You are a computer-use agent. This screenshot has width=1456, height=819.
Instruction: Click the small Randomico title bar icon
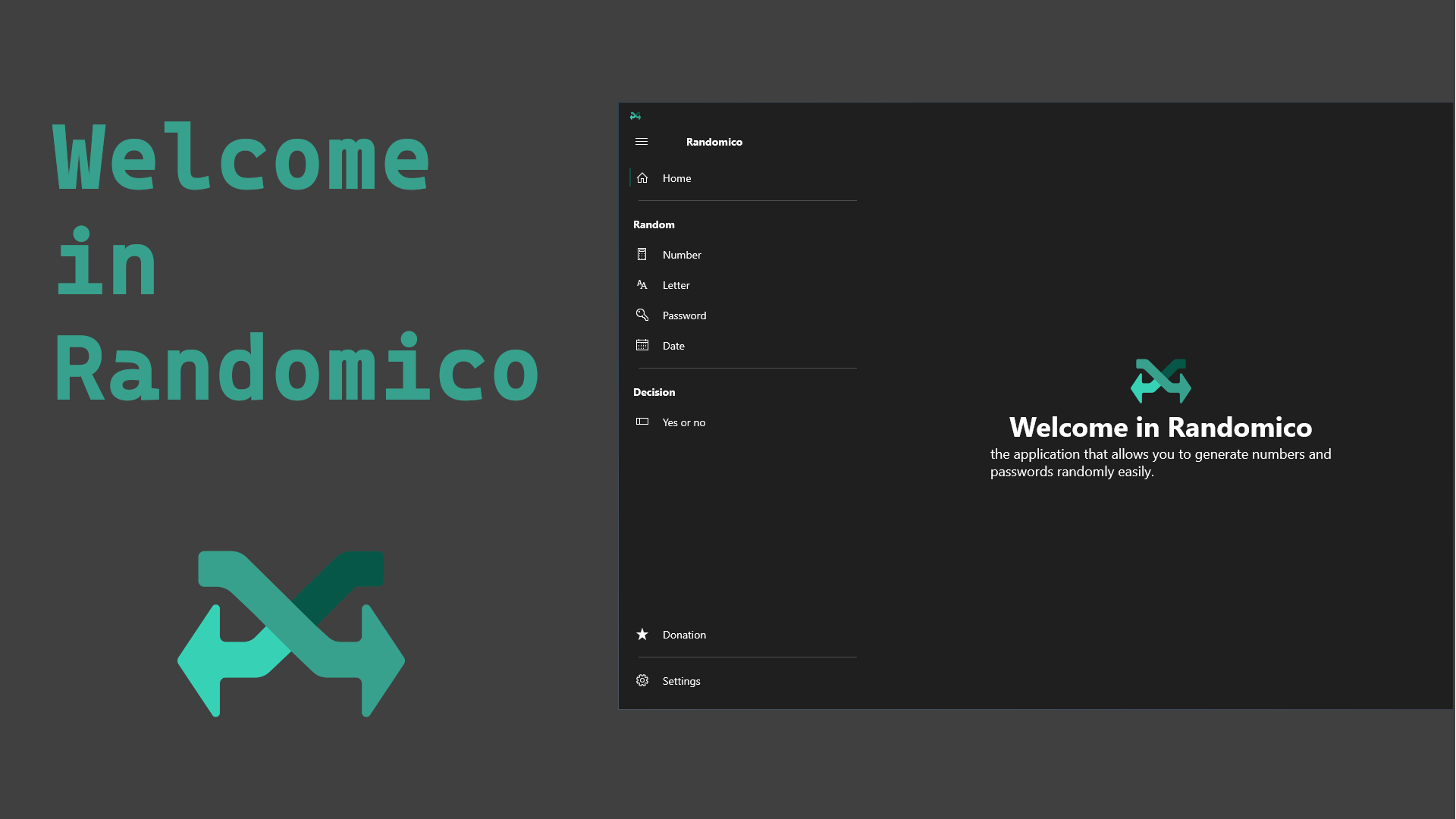pos(635,116)
